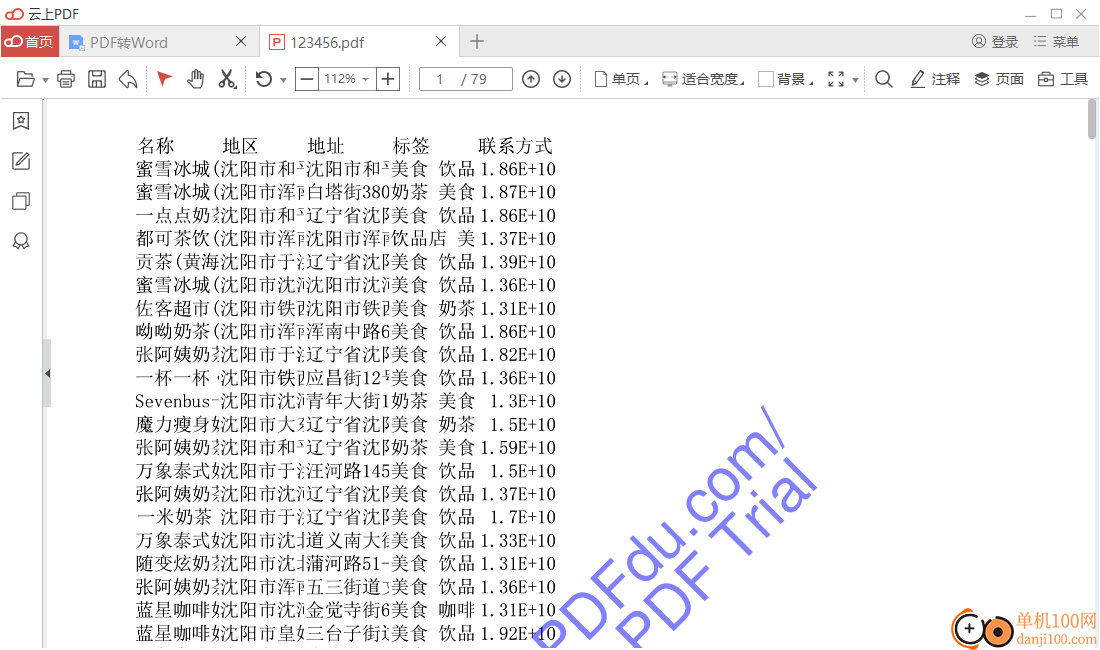This screenshot has height=650, width=1100.
Task: Collapse the sidebar with the side arrow
Action: pyautogui.click(x=47, y=374)
